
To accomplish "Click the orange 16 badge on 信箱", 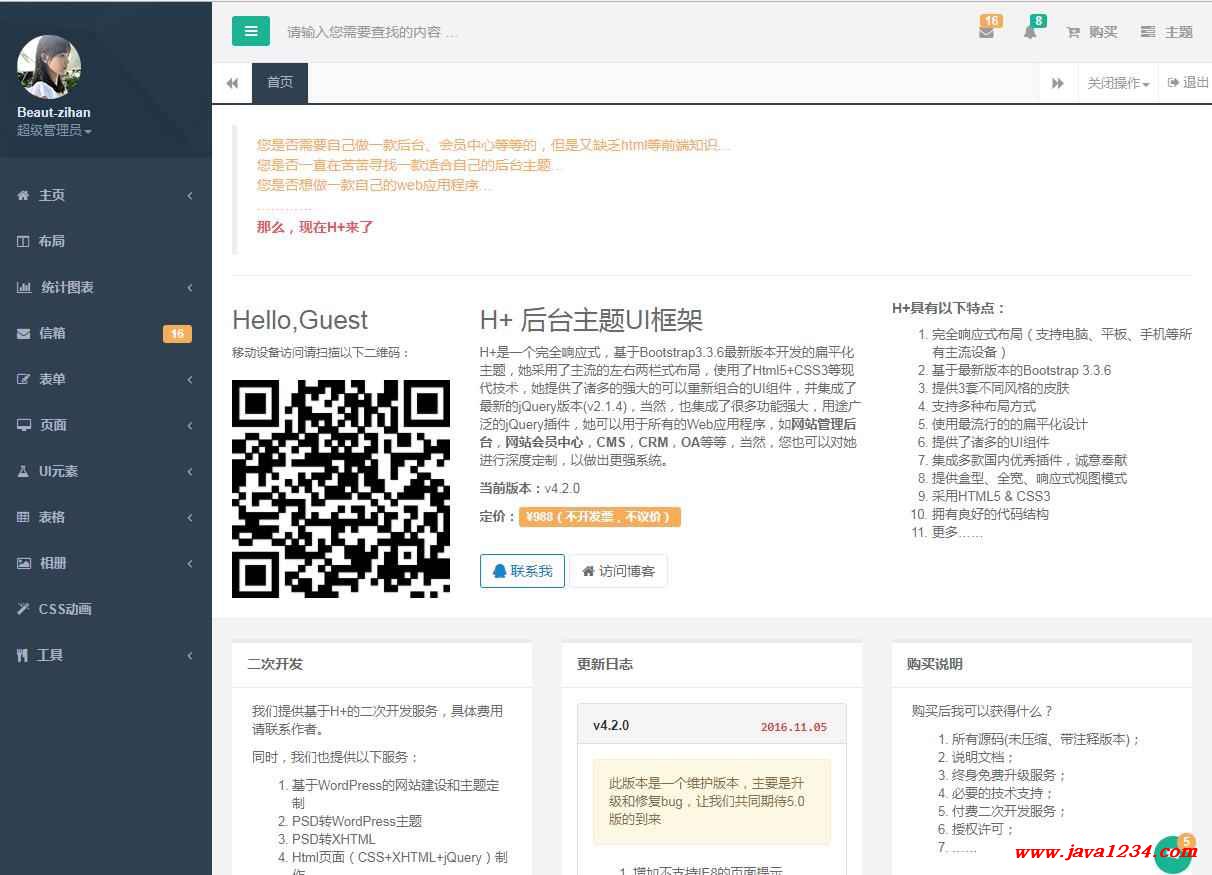I will pos(177,334).
